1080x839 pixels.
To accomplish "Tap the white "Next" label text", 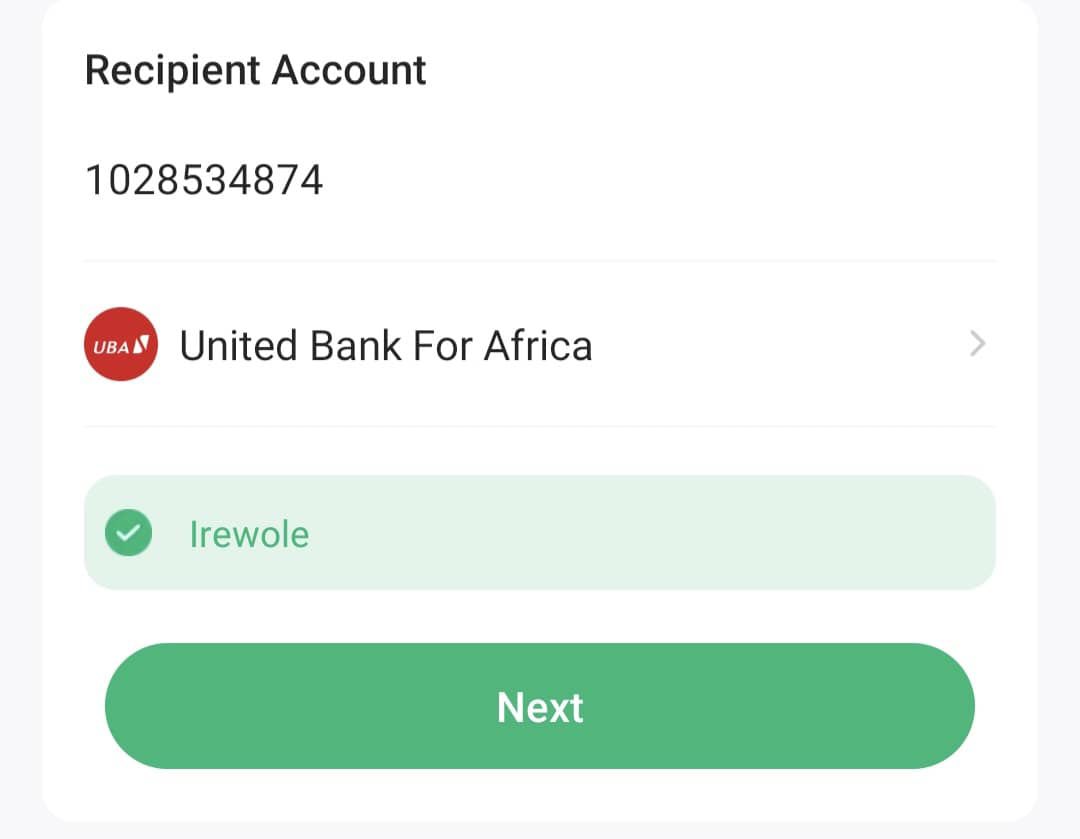I will [x=540, y=707].
